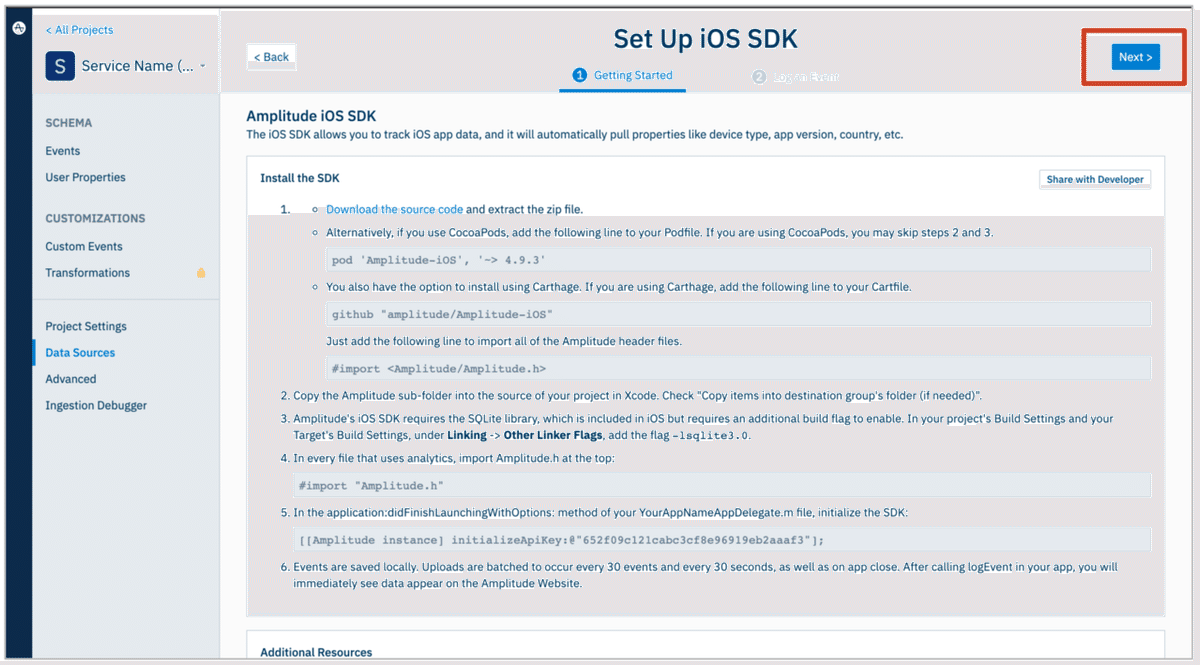This screenshot has height=665, width=1200.
Task: Click the Back button
Action: (271, 57)
